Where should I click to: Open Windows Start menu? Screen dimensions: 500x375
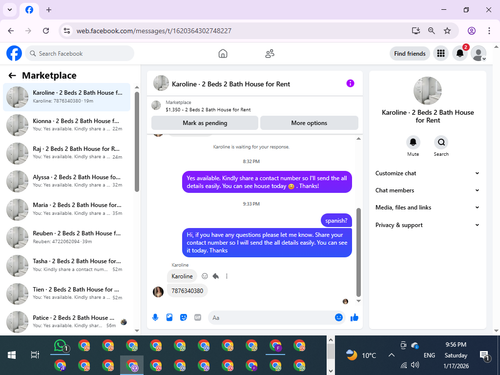click(x=12, y=355)
